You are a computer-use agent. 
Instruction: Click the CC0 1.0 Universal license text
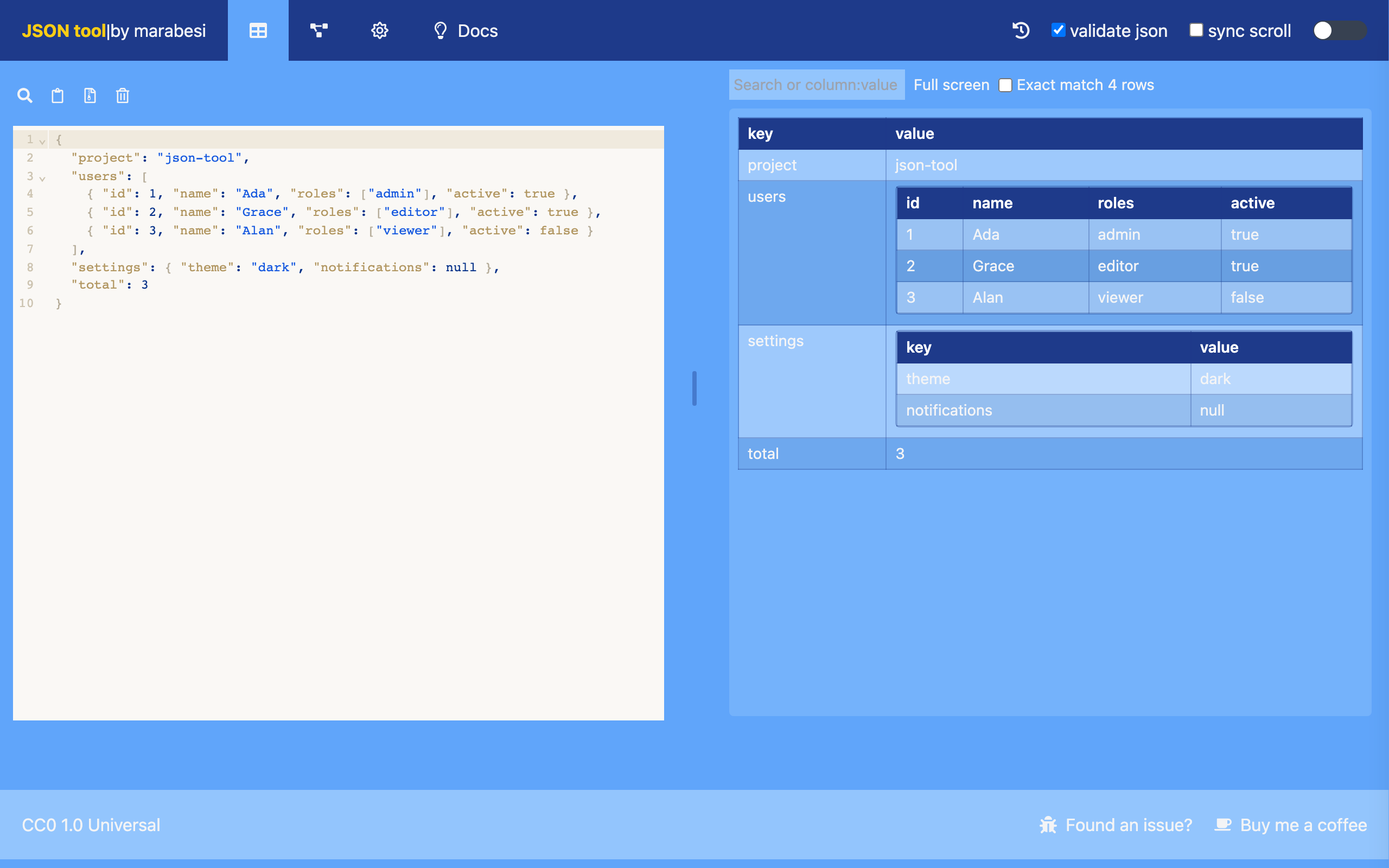(91, 825)
